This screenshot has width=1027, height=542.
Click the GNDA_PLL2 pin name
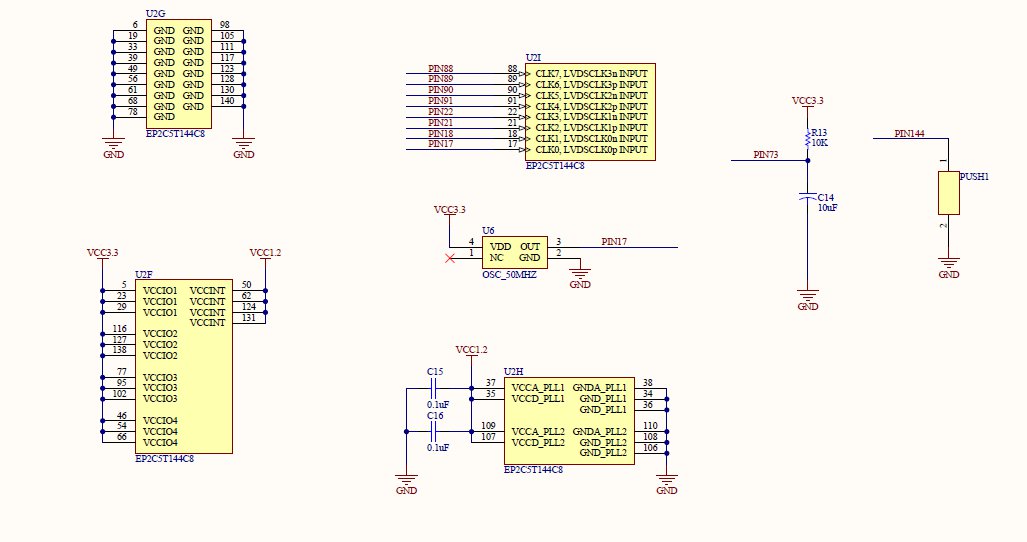pyautogui.click(x=599, y=431)
